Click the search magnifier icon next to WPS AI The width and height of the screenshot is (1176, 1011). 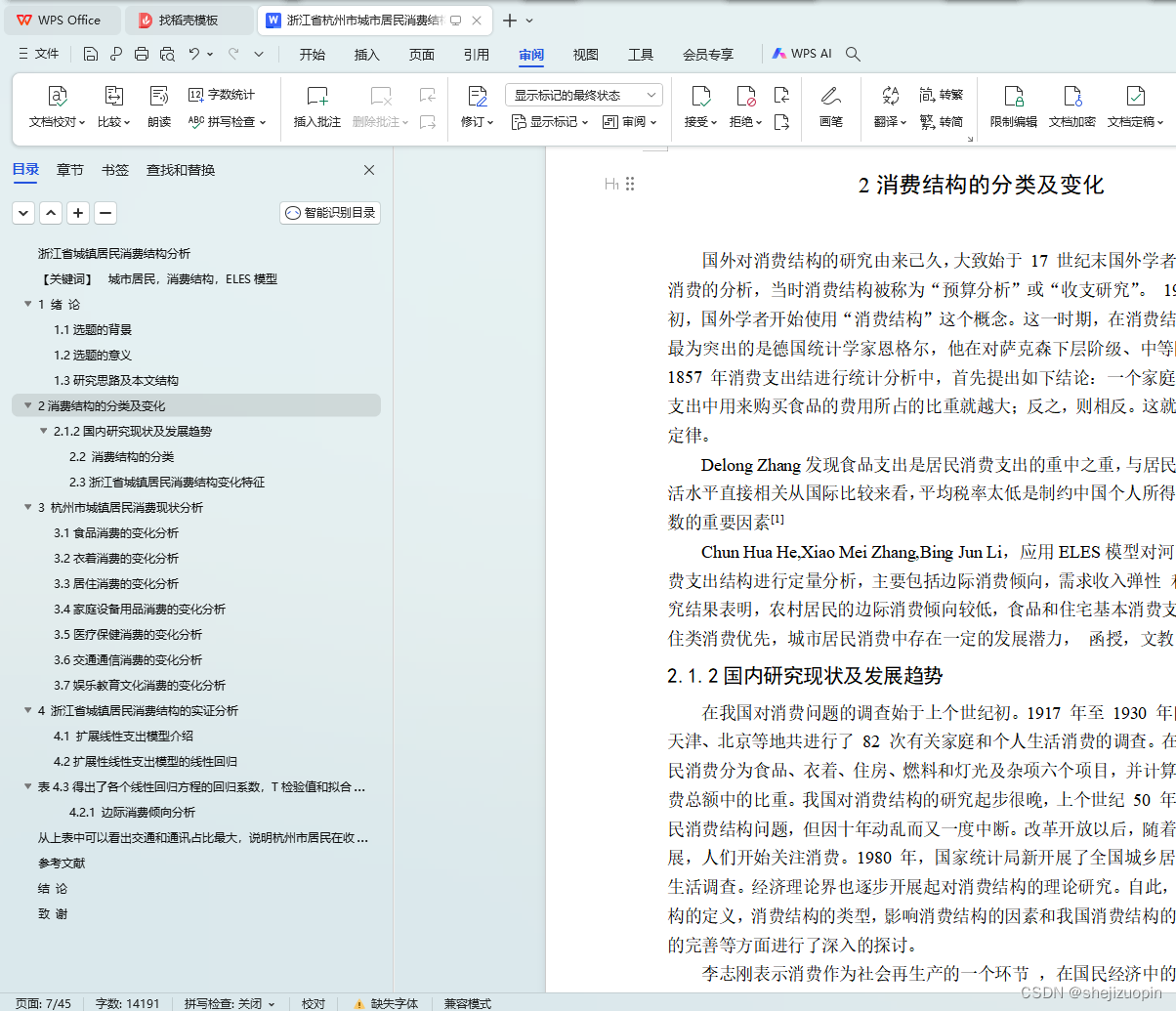point(853,54)
